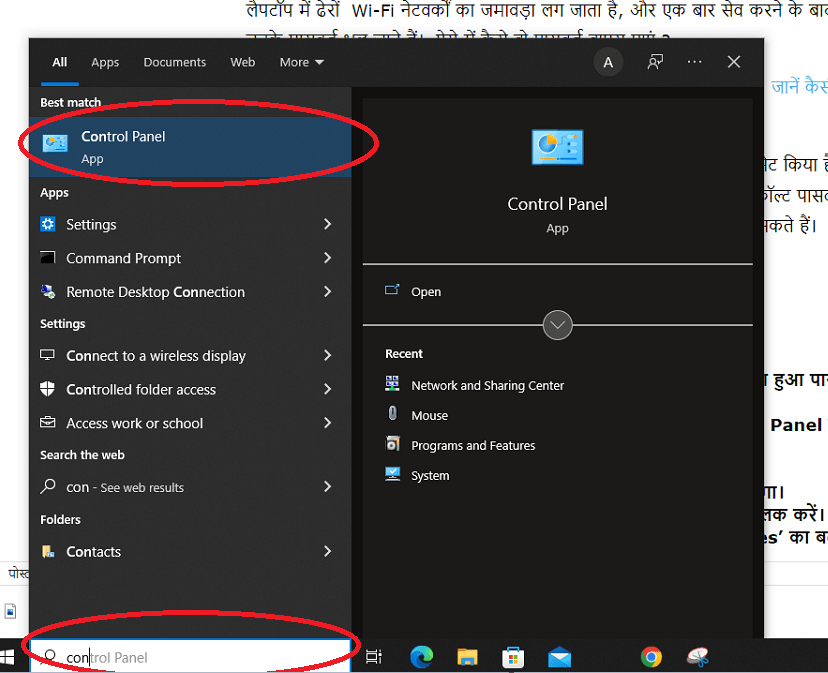Launch Microsoft Edge from the taskbar

coord(421,657)
